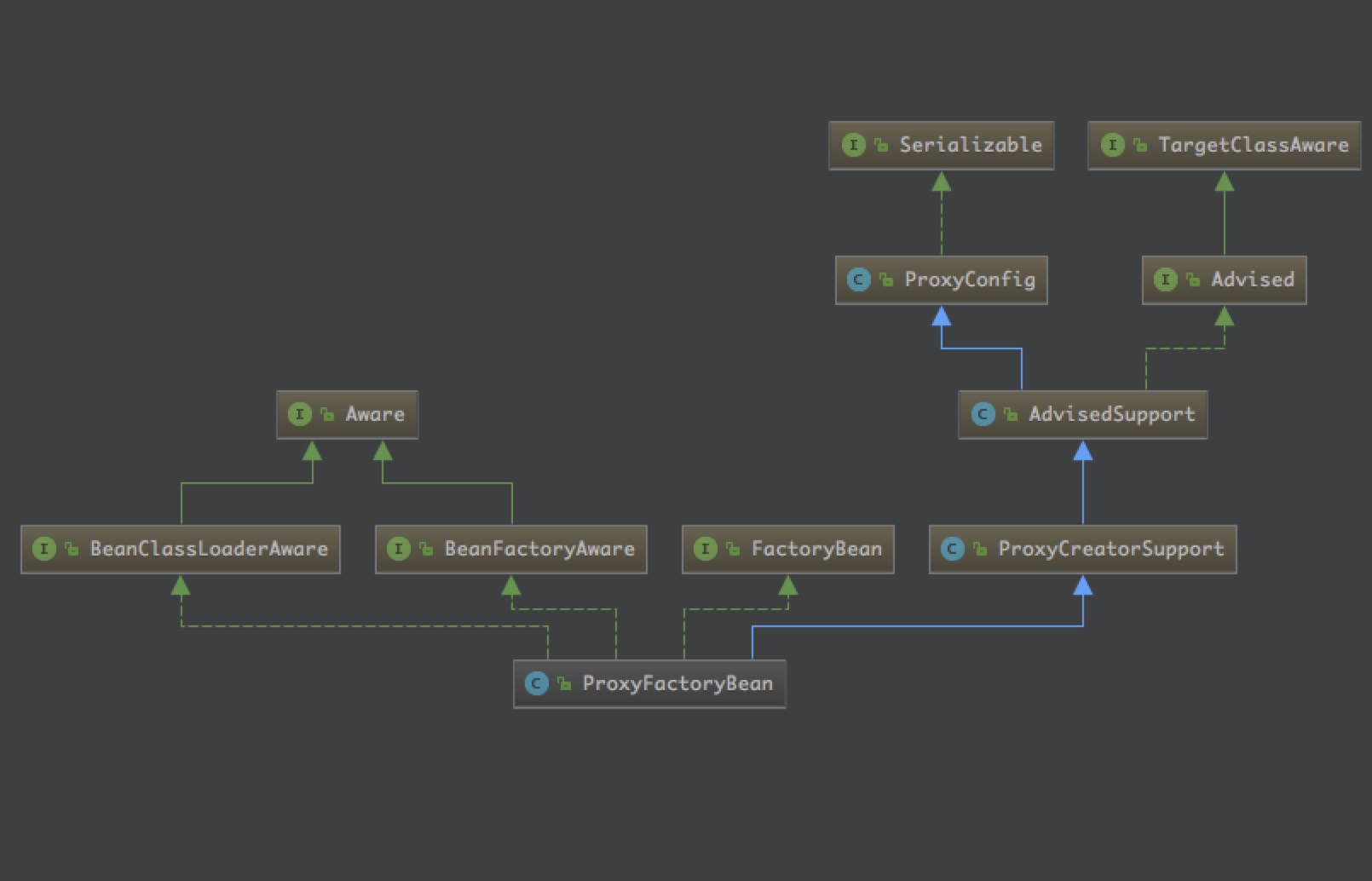Click the public-access lock icon on ProxyCreatorSupport
The width and height of the screenshot is (1372, 881).
[x=981, y=550]
